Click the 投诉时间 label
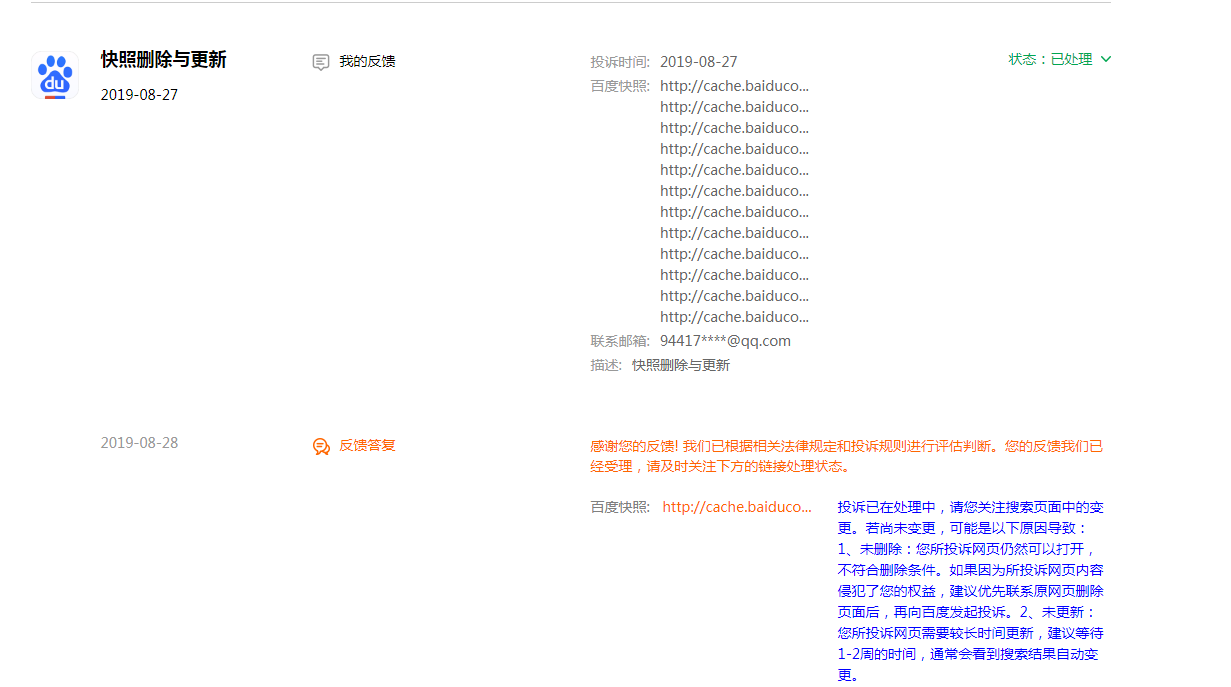 [x=620, y=62]
